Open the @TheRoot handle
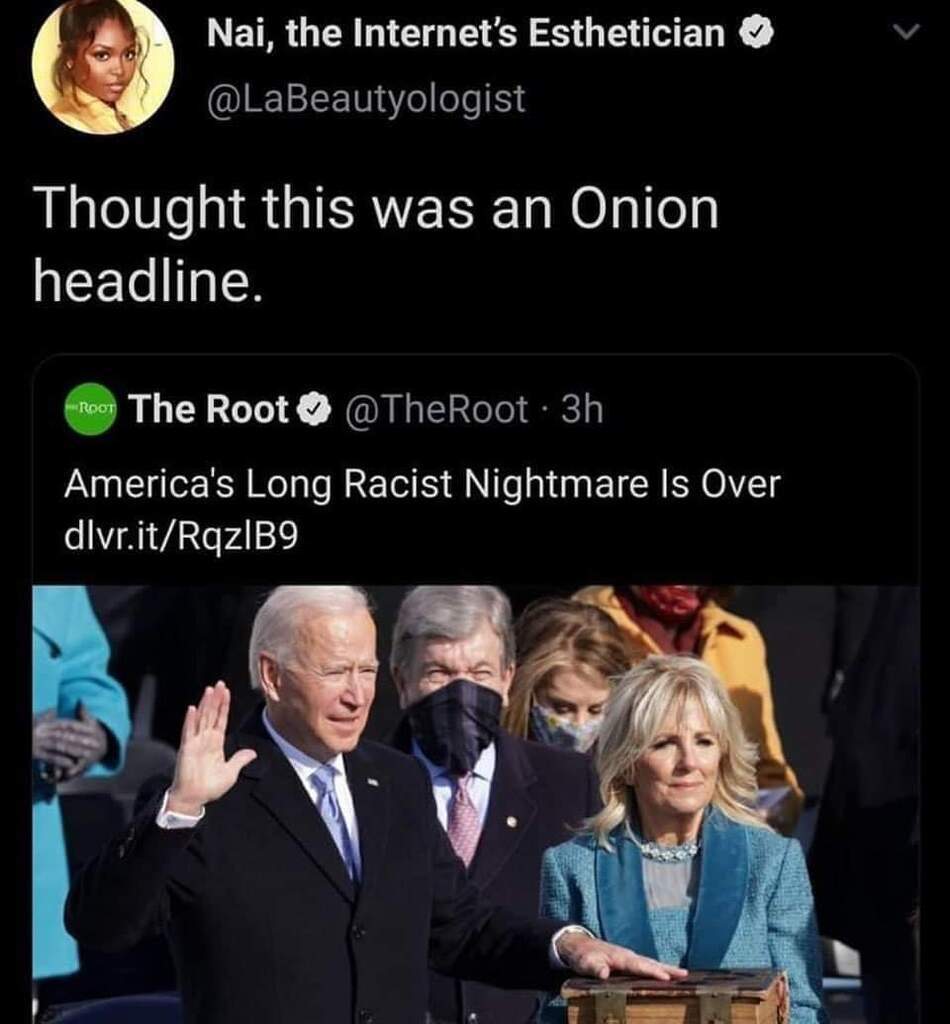The image size is (950, 1024). [437, 409]
